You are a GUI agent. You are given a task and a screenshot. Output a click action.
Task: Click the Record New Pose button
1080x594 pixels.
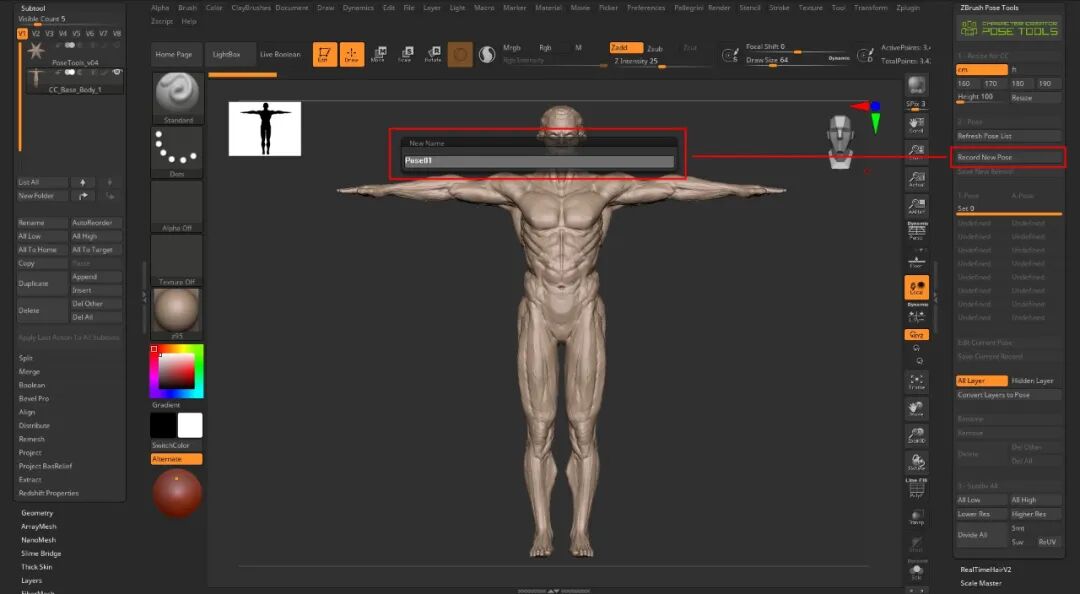1008,157
